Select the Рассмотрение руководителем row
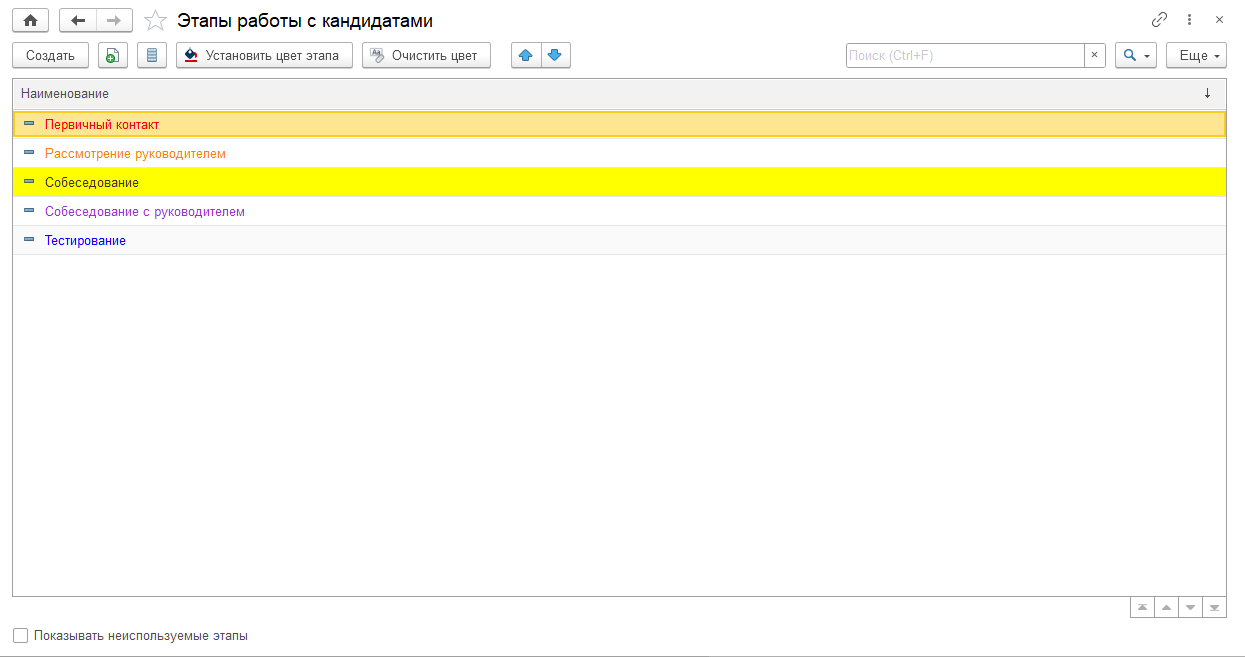This screenshot has width=1245, height=657. pyautogui.click(x=619, y=153)
